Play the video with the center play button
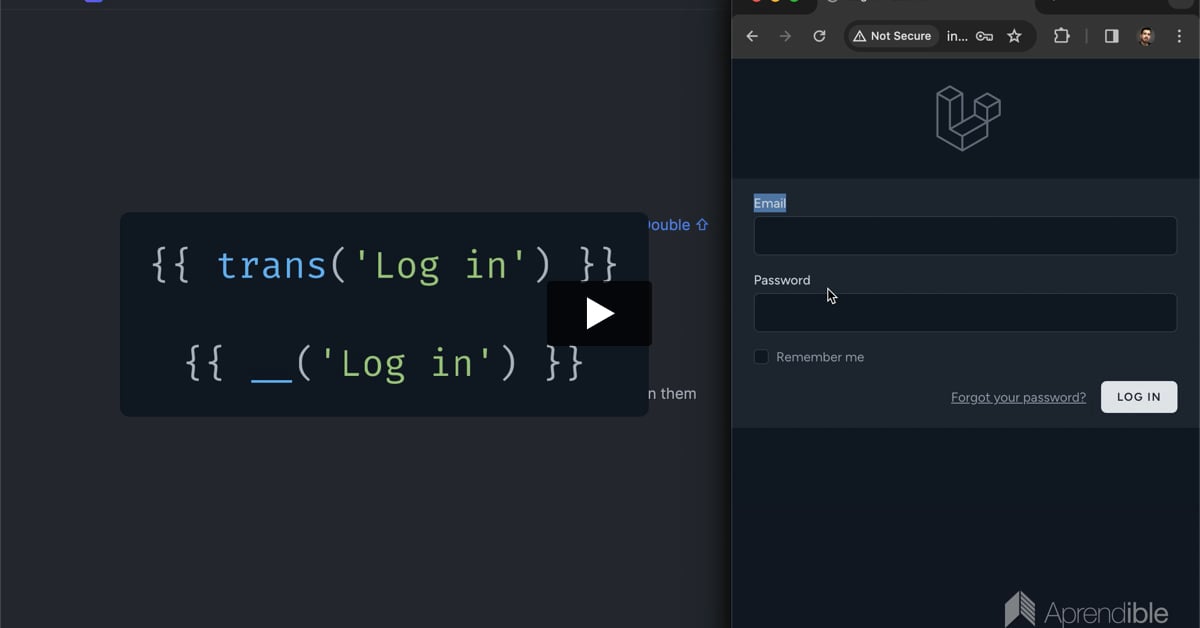 (x=599, y=314)
